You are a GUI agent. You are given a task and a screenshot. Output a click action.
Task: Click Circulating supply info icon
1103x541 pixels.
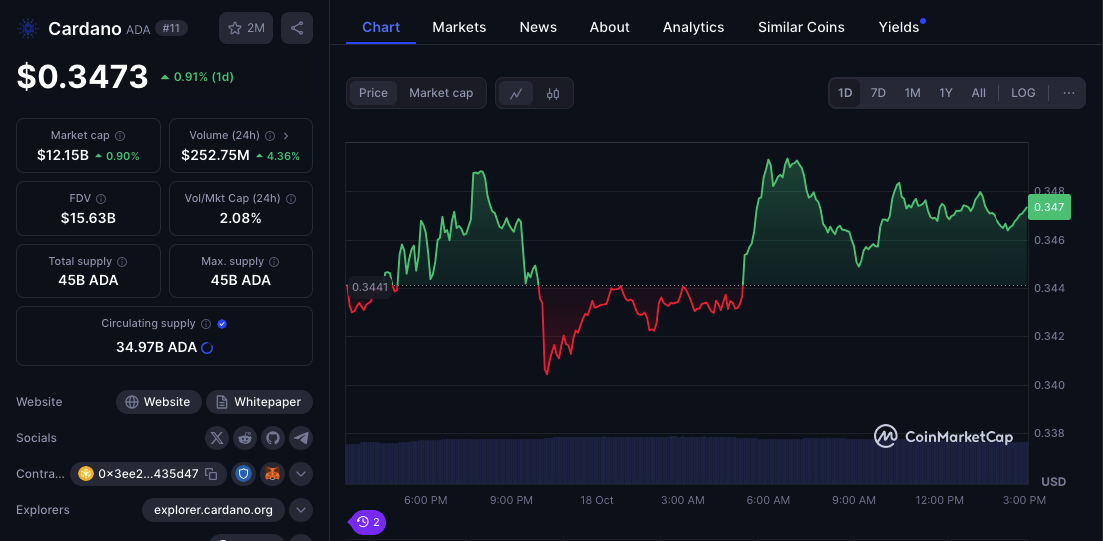206,324
